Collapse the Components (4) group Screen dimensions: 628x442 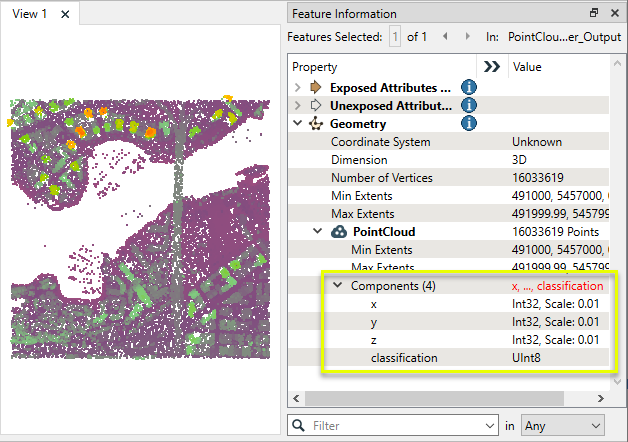pyautogui.click(x=337, y=286)
